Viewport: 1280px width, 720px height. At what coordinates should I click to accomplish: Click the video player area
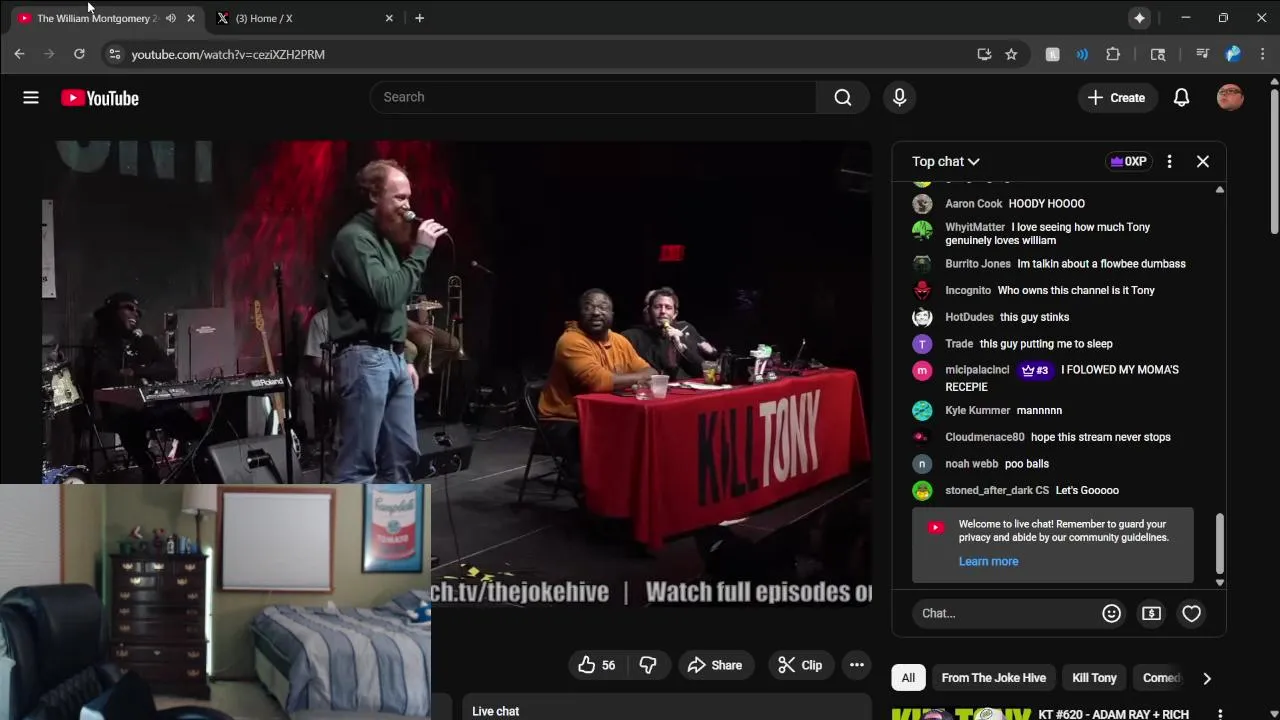click(x=457, y=372)
